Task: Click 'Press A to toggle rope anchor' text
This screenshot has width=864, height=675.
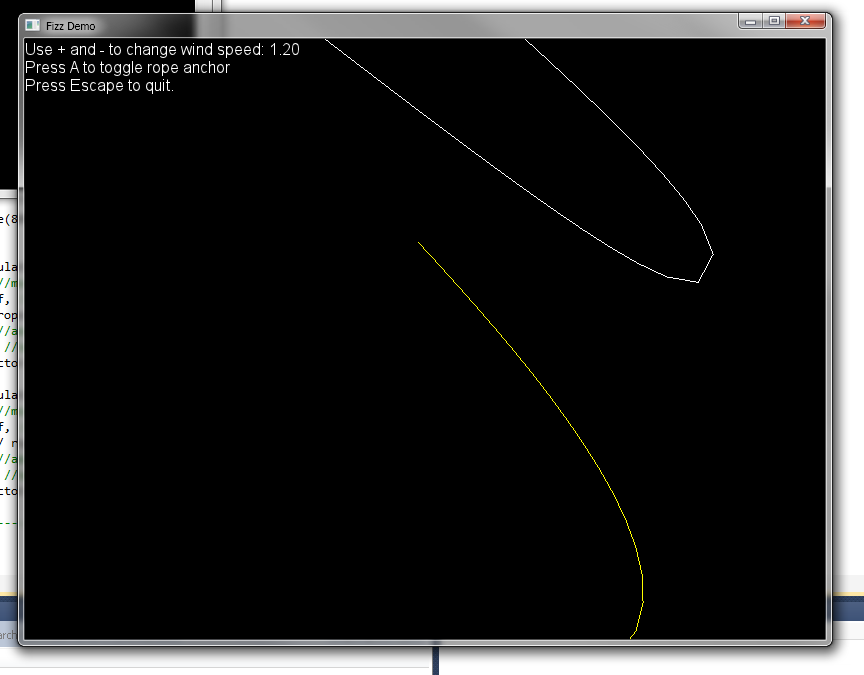Action: pos(127,68)
